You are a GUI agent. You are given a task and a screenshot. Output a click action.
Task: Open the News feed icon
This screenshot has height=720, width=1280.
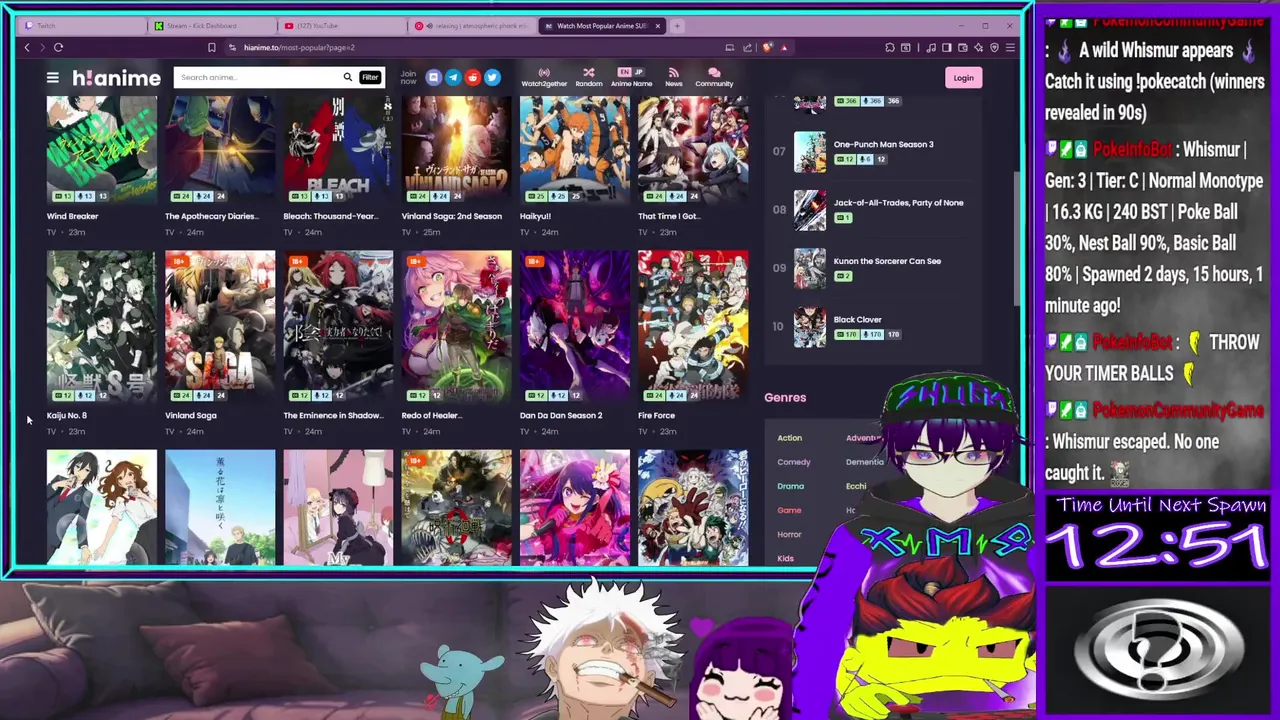[673, 77]
